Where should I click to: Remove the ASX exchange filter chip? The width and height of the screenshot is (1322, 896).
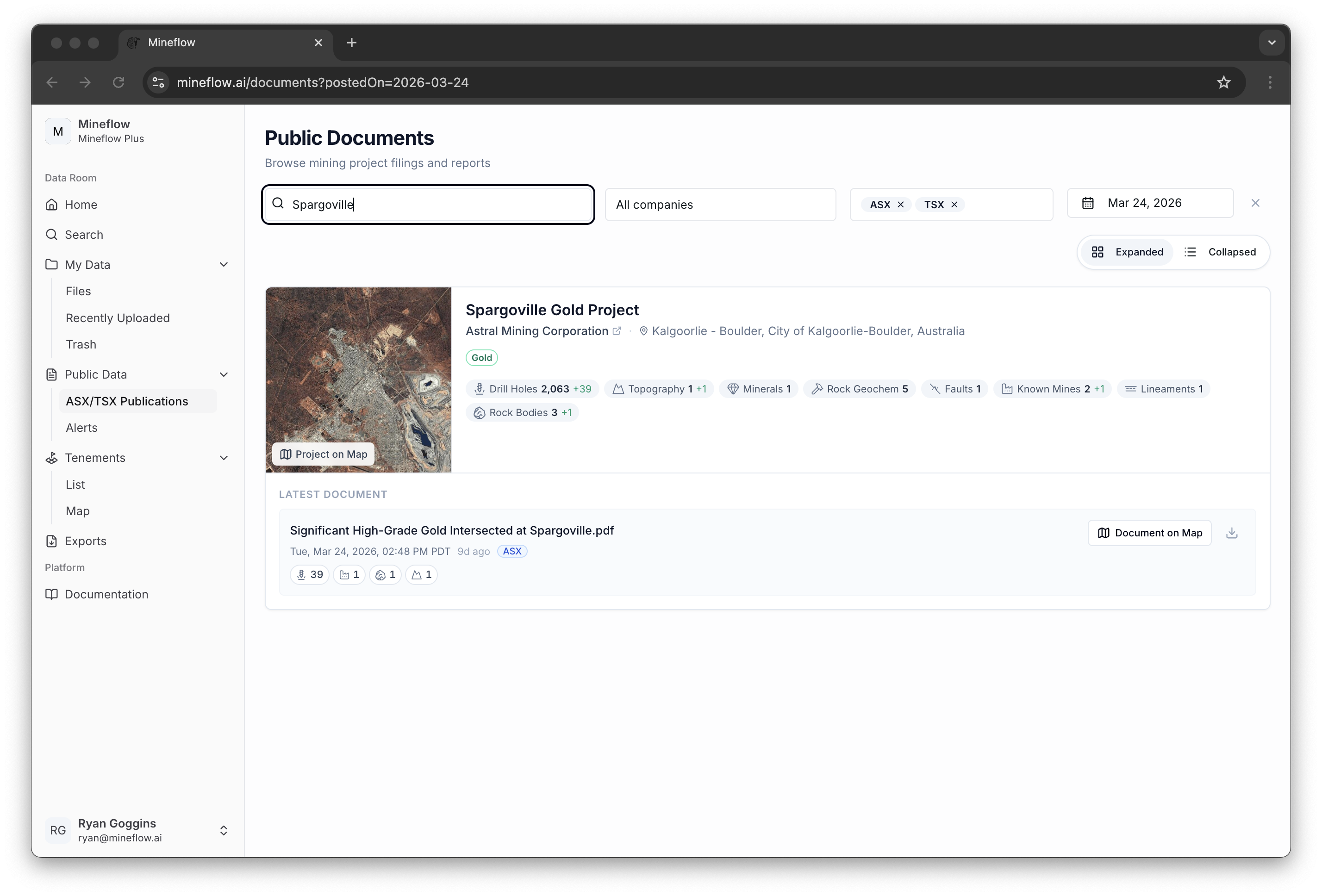(x=900, y=205)
